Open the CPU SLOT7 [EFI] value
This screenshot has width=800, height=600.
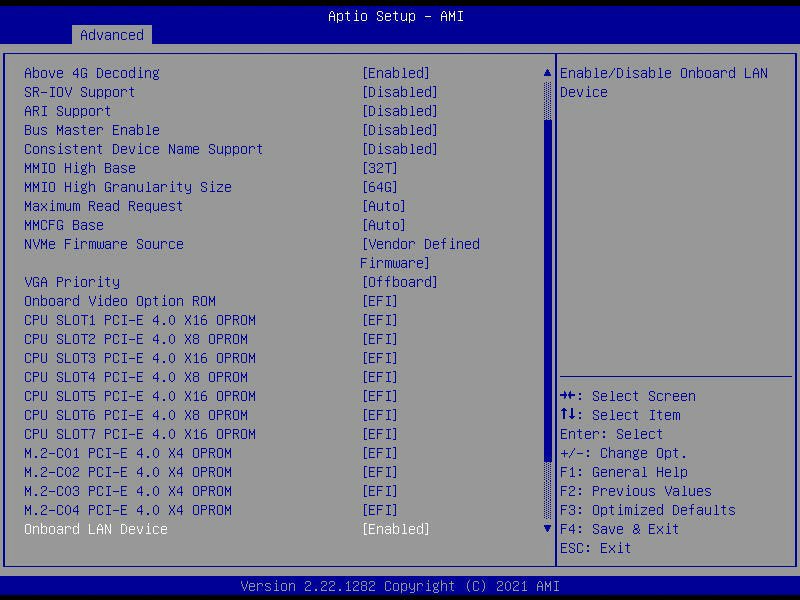[380, 434]
